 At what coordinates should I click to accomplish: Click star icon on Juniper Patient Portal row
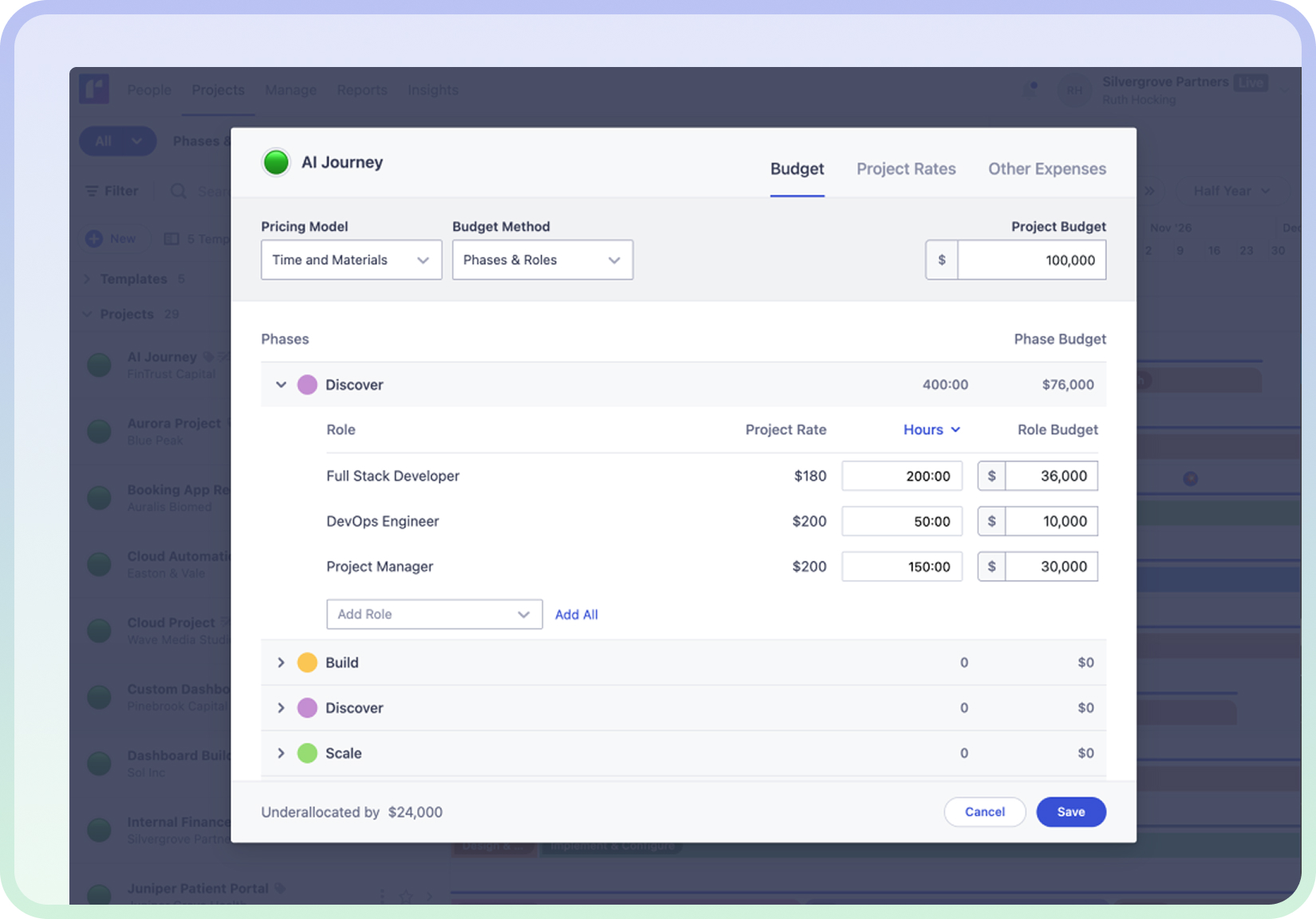click(406, 897)
